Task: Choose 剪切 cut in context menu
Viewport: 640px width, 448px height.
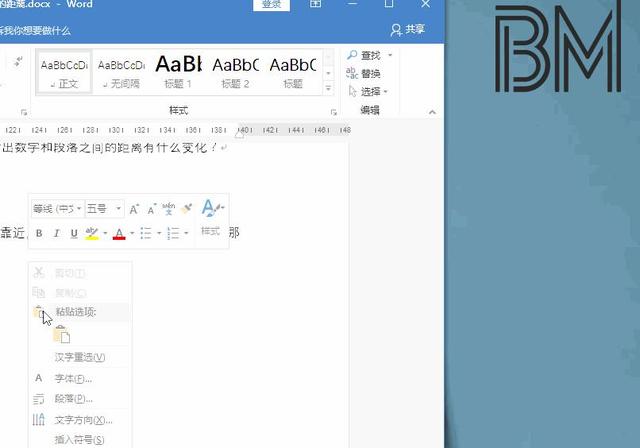Action: coord(80,273)
